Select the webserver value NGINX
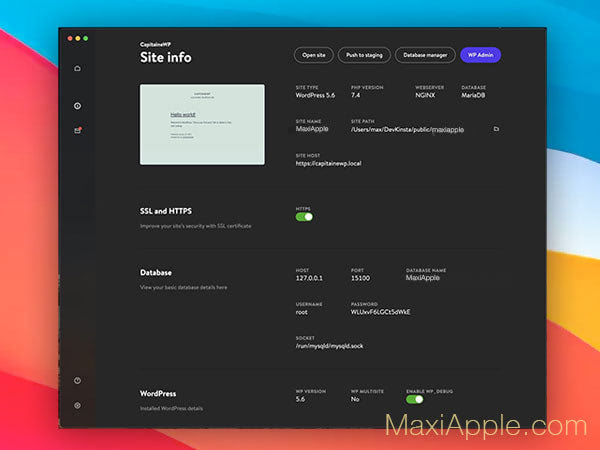 pyautogui.click(x=425, y=95)
